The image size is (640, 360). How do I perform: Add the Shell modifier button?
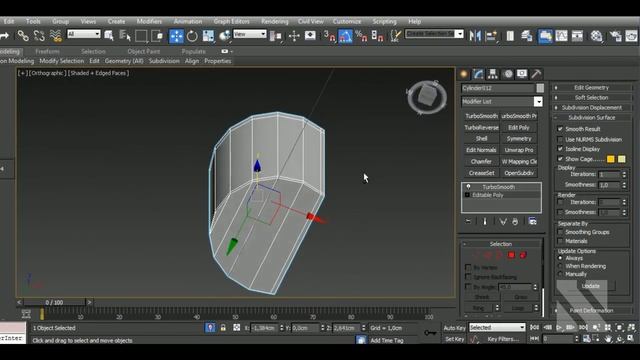(481, 139)
